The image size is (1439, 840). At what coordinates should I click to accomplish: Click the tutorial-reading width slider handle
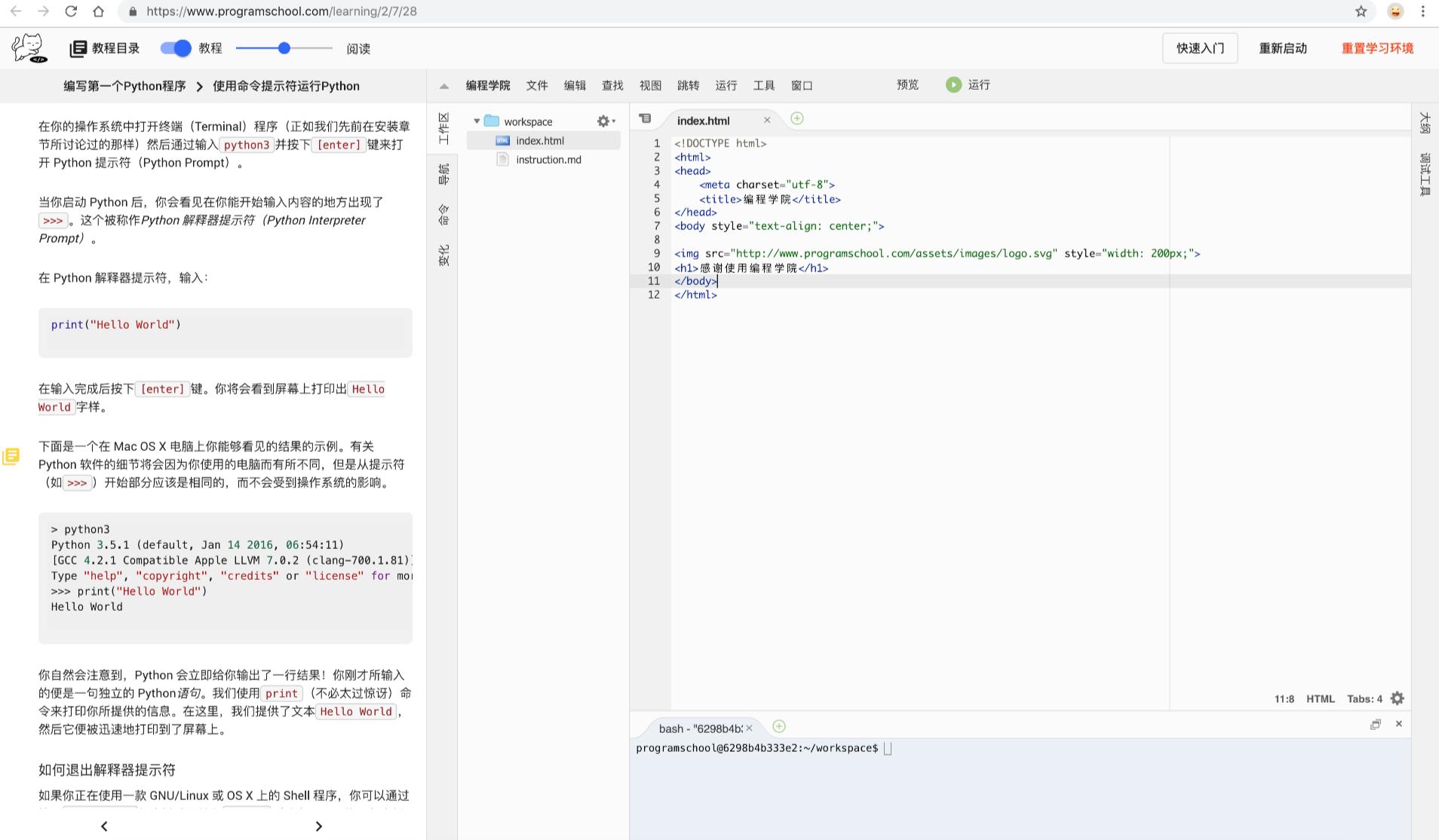tap(284, 48)
